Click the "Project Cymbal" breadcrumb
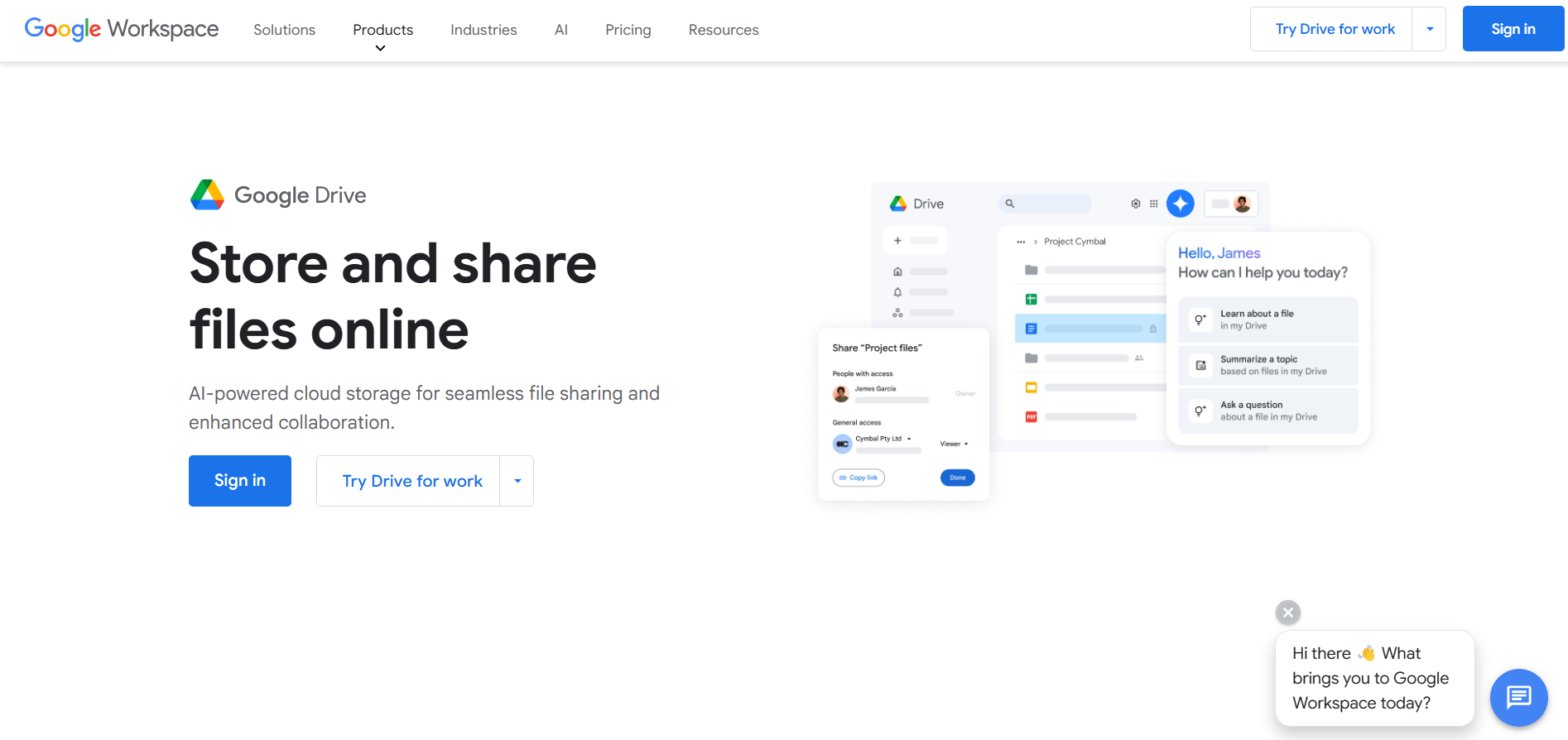 [x=1075, y=242]
